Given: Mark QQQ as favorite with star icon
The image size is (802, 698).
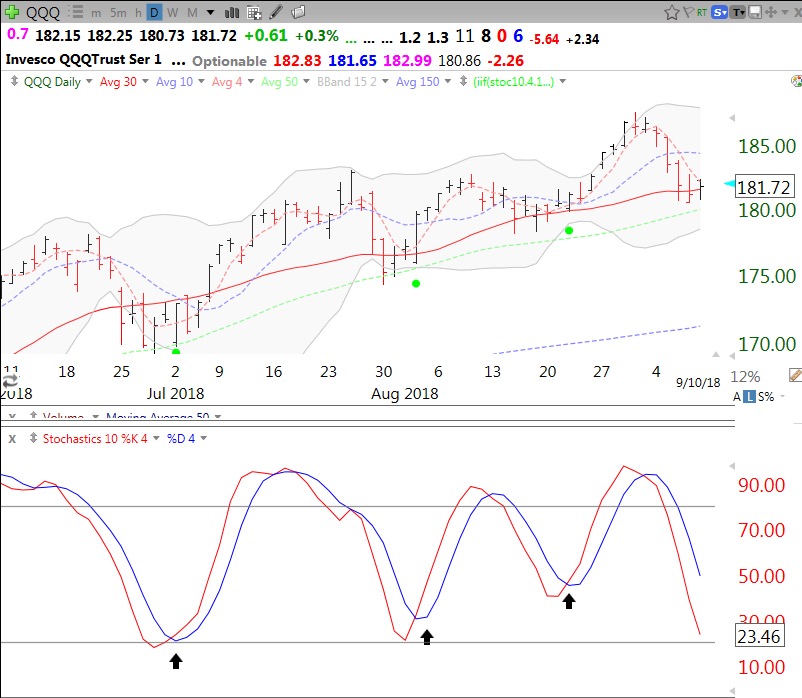Looking at the screenshot, I should pos(672,12).
